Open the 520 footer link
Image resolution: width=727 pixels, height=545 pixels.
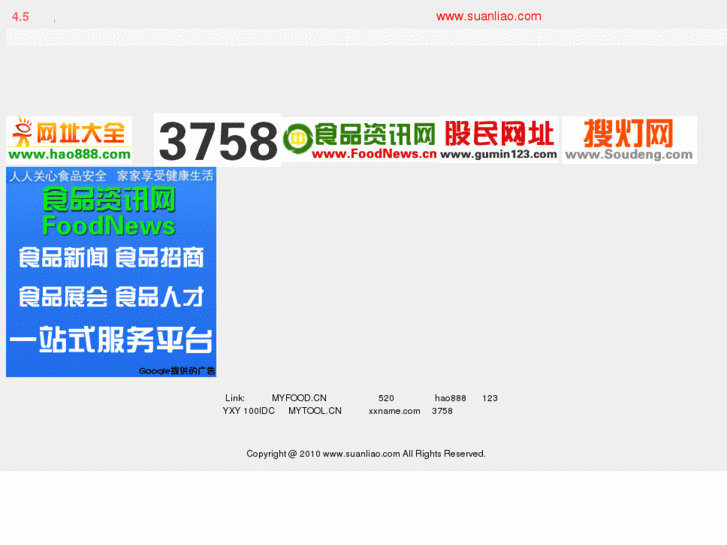point(386,398)
